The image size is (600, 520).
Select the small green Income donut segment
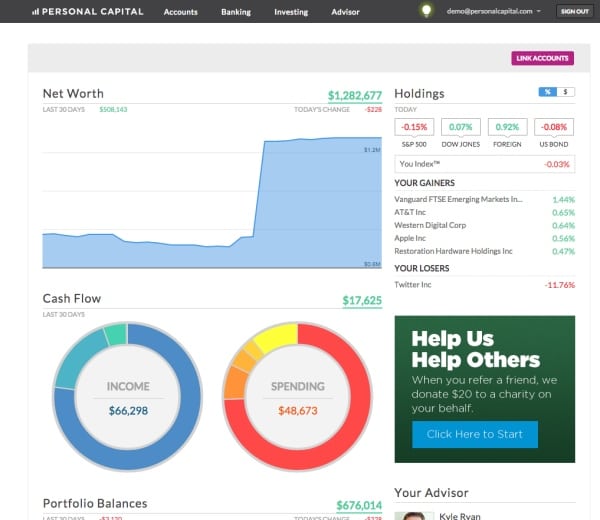(x=116, y=334)
